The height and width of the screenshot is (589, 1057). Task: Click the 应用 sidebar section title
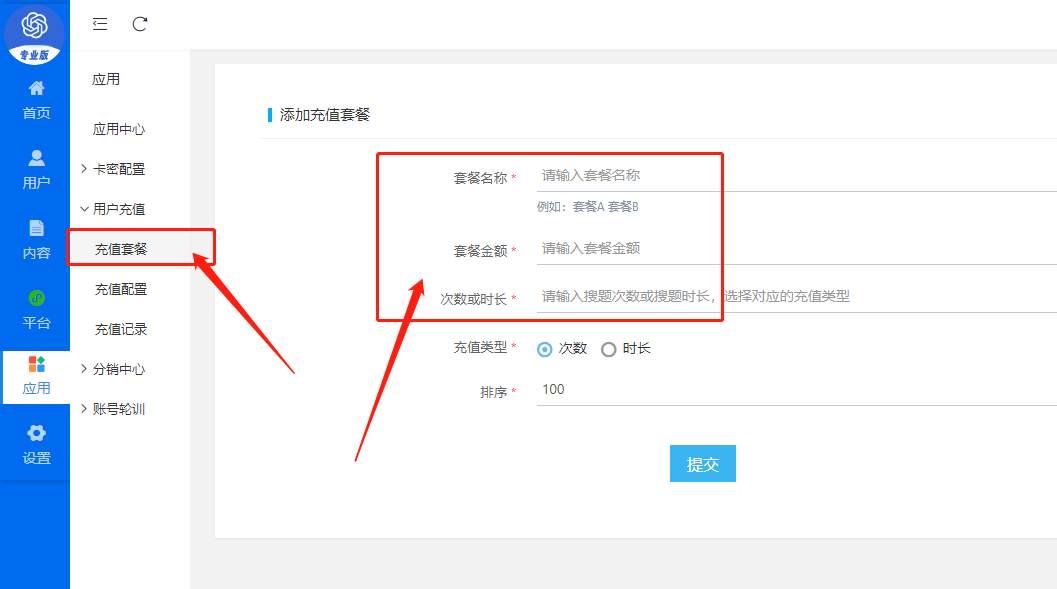(106, 80)
